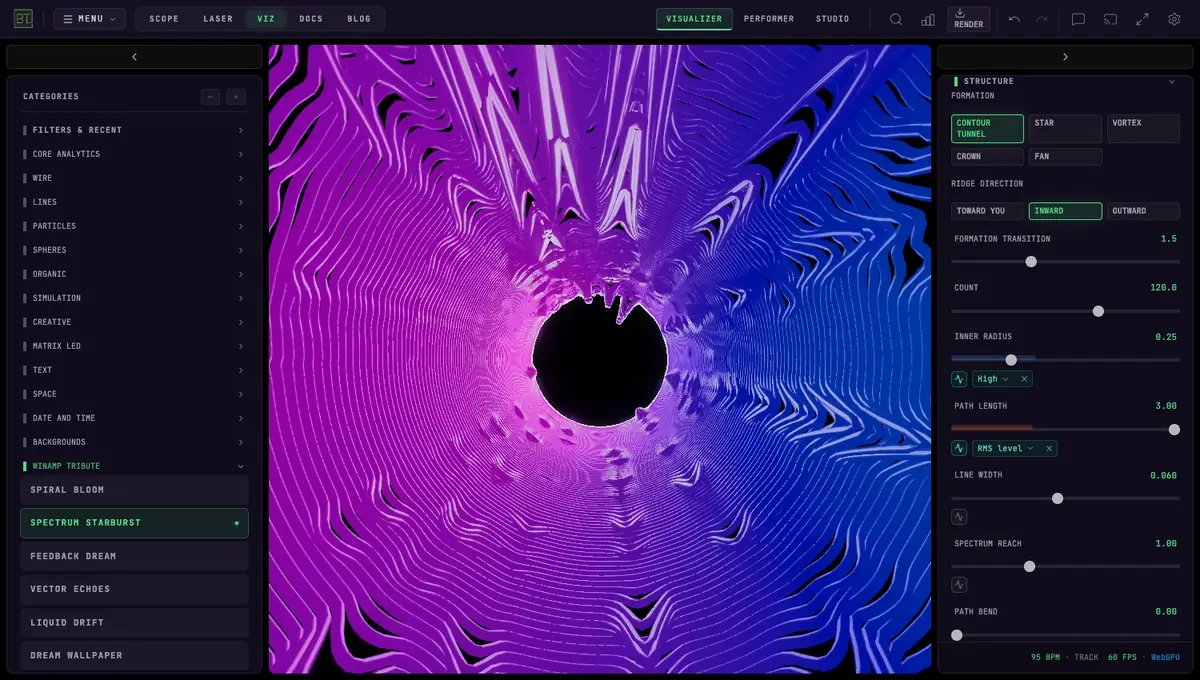This screenshot has height=680, width=1200.
Task: Choose the Dream Wallpaper preset
Action: coord(134,655)
